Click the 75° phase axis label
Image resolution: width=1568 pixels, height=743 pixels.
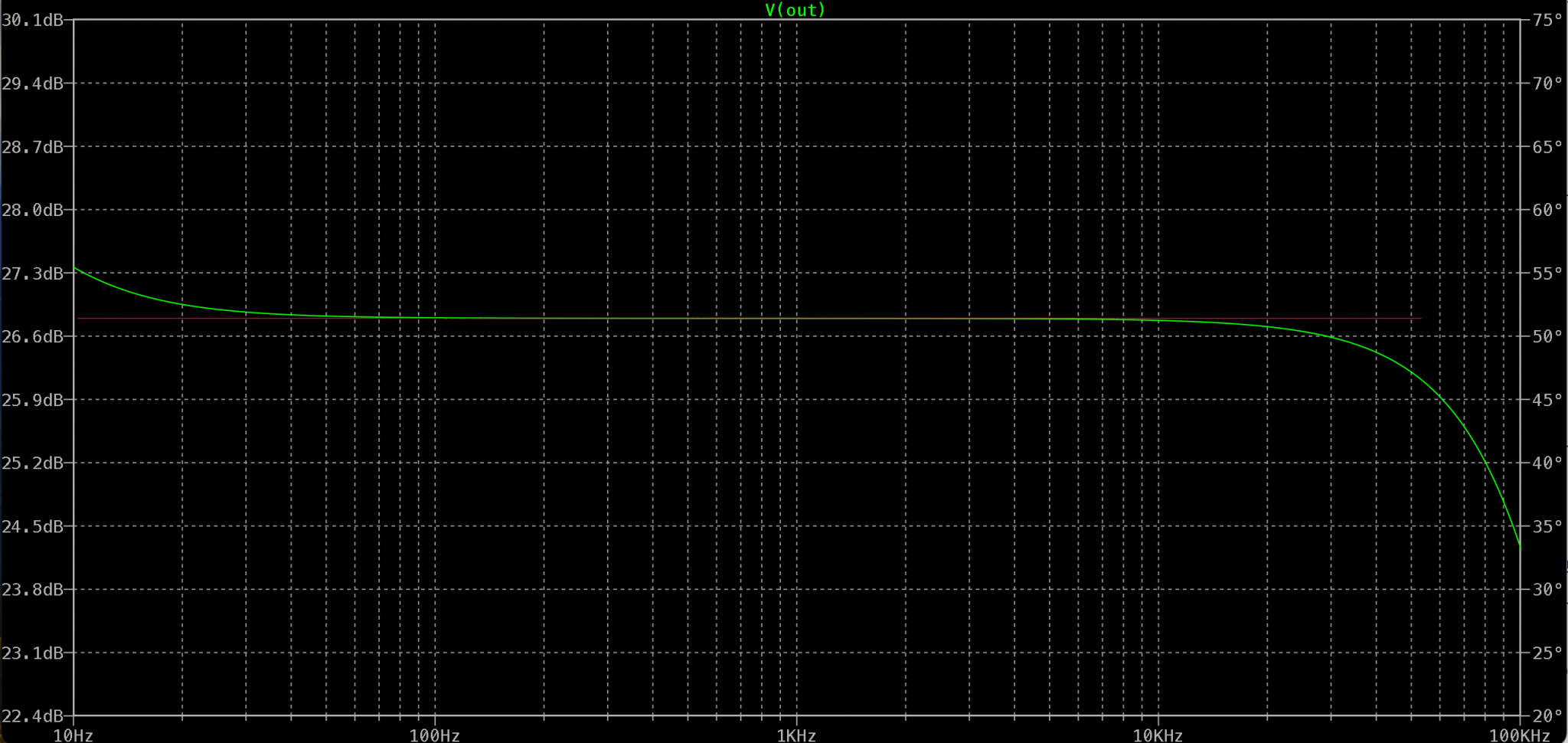(1547, 20)
